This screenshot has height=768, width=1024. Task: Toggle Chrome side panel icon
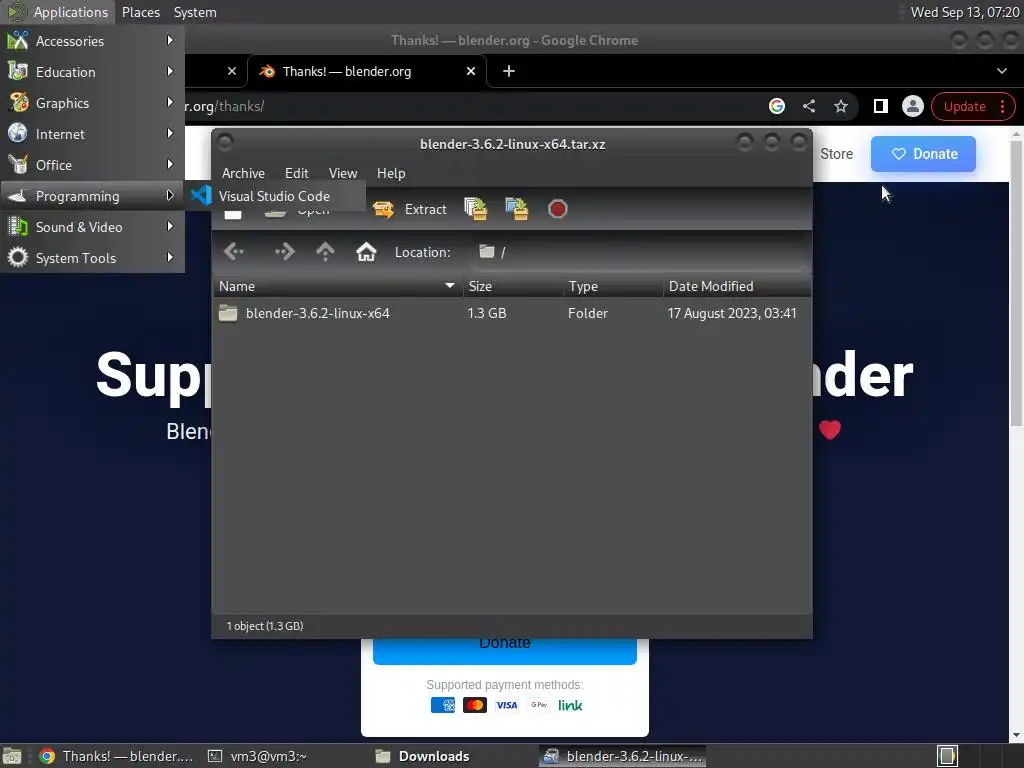click(x=880, y=106)
